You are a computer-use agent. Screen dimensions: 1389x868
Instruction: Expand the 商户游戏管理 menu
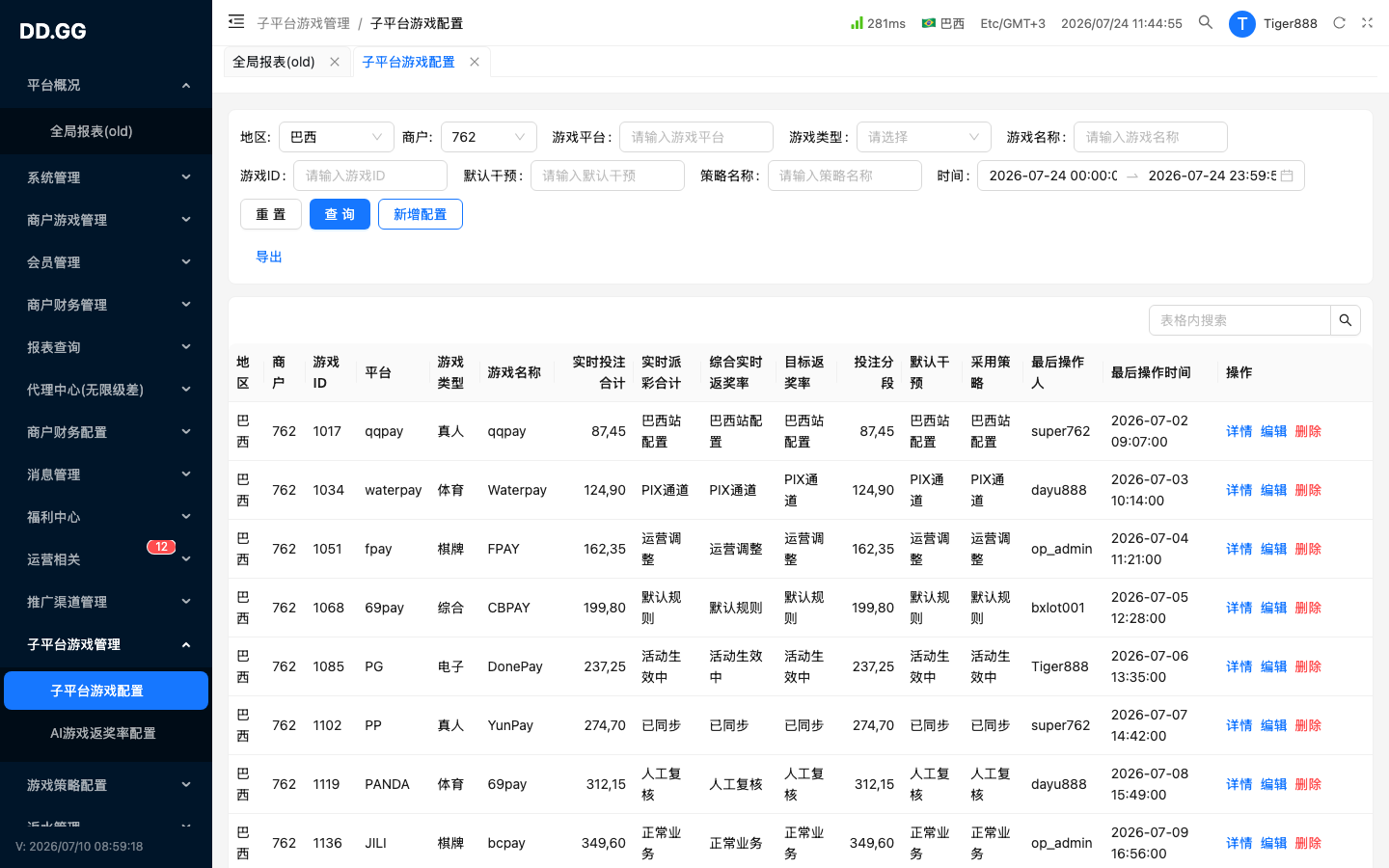106,220
